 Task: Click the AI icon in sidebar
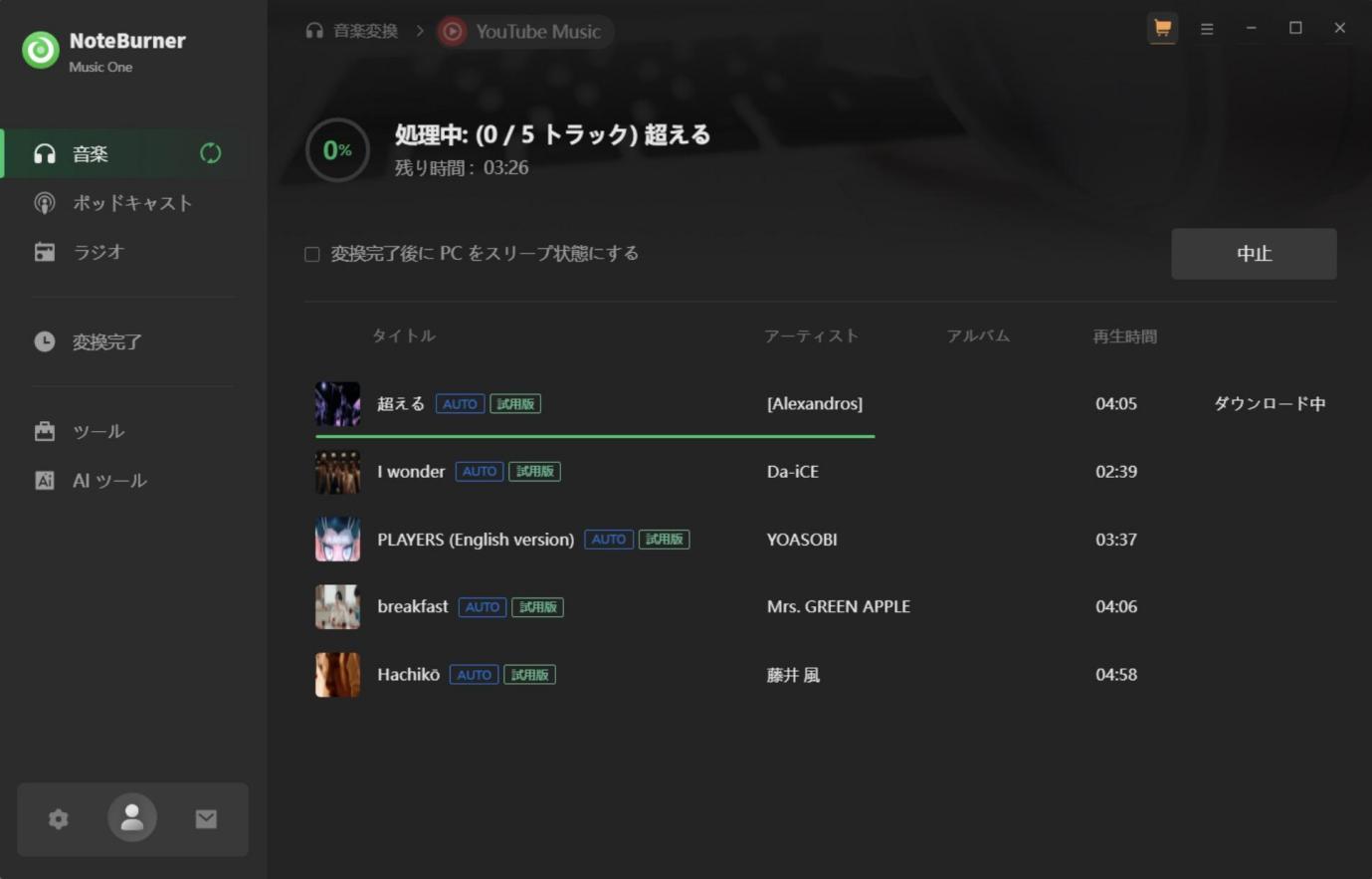pyautogui.click(x=45, y=480)
